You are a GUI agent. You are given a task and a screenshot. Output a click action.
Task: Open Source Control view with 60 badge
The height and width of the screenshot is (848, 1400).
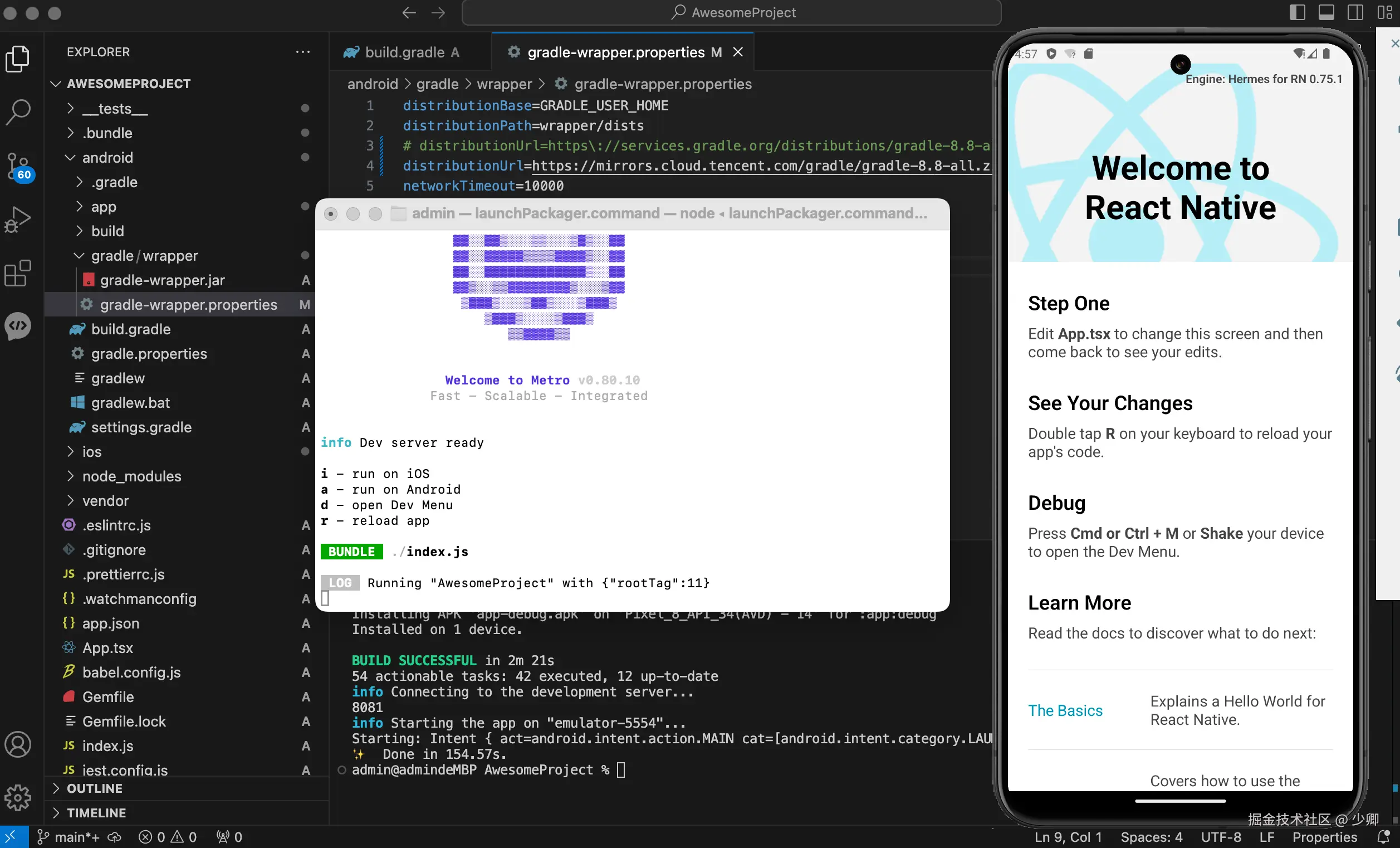point(18,166)
